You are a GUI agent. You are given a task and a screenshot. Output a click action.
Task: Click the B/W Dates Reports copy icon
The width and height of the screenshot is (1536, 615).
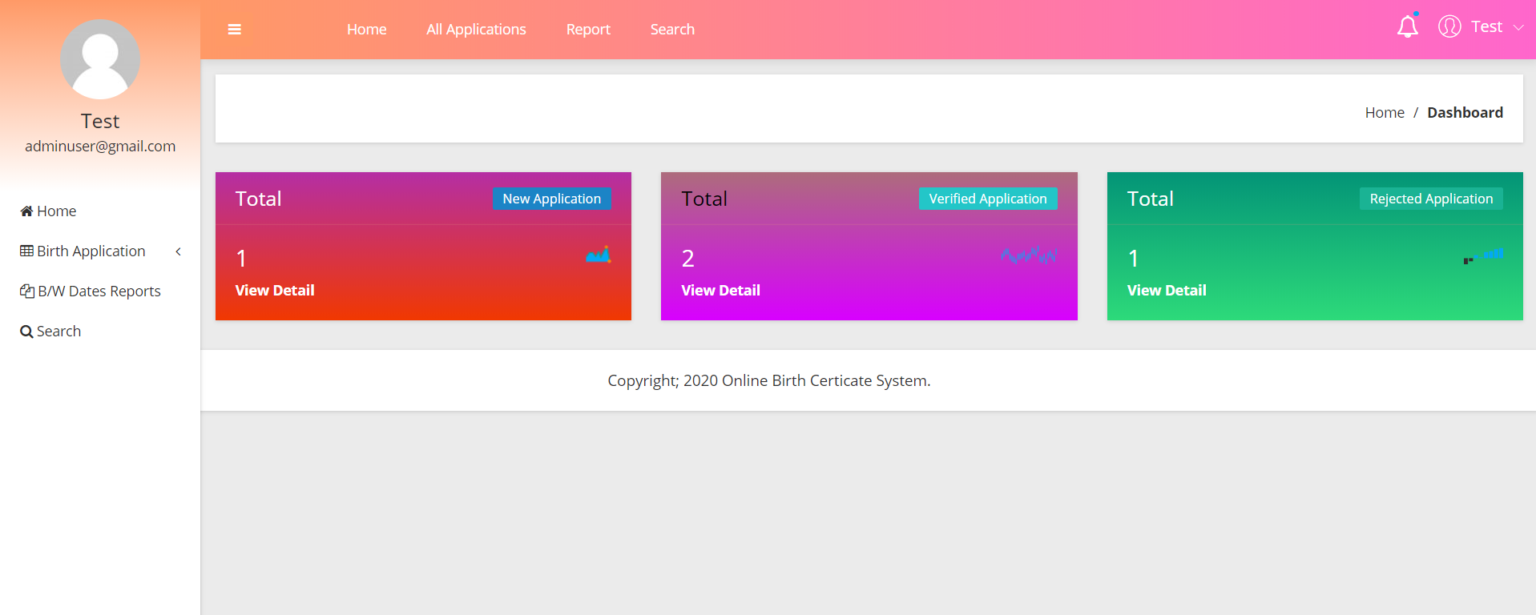click(x=27, y=291)
